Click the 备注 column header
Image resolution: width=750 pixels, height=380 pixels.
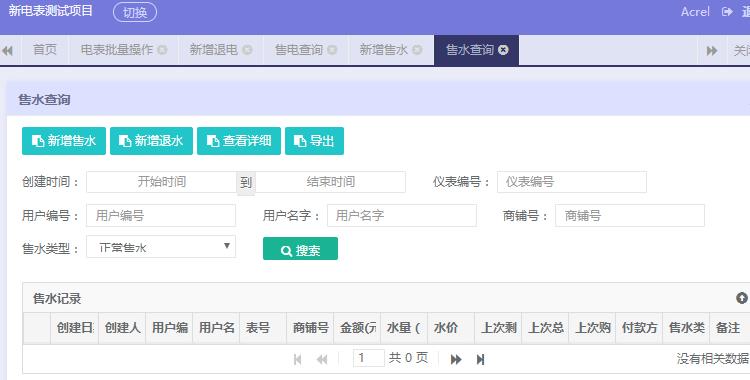(x=729, y=328)
